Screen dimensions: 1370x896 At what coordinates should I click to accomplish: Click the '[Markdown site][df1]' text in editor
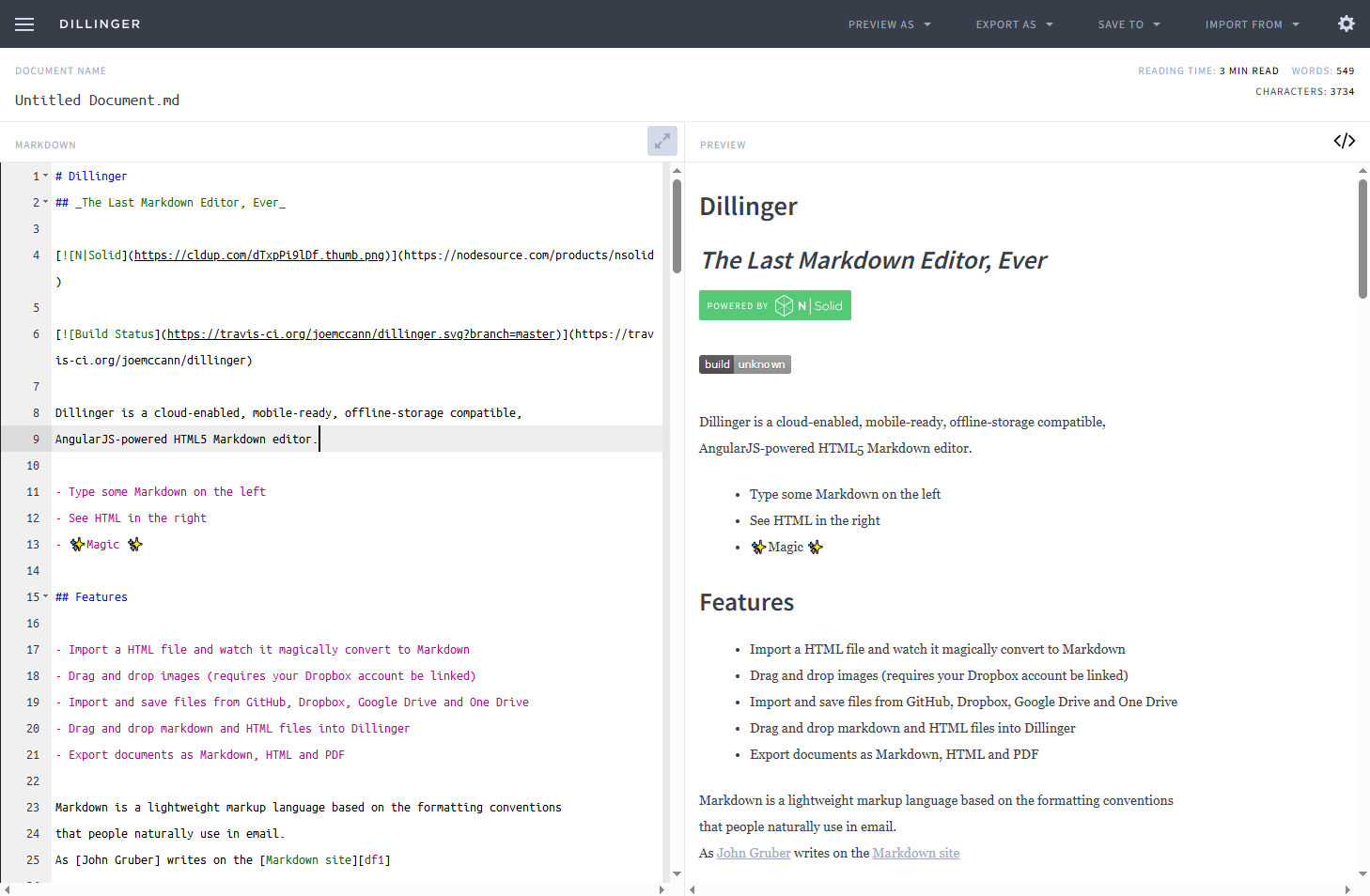[325, 859]
